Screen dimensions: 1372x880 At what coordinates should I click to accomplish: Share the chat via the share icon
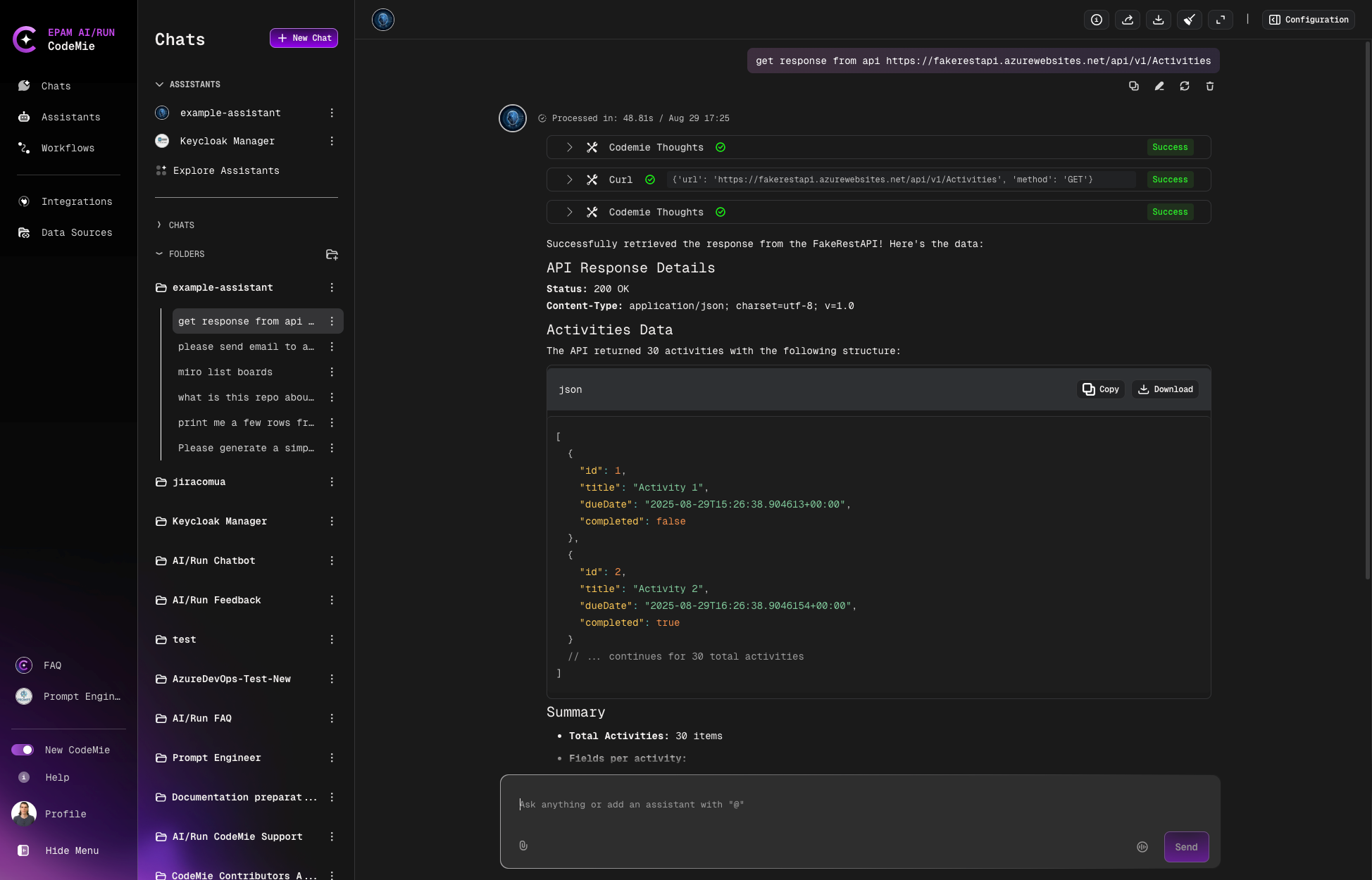pos(1128,19)
